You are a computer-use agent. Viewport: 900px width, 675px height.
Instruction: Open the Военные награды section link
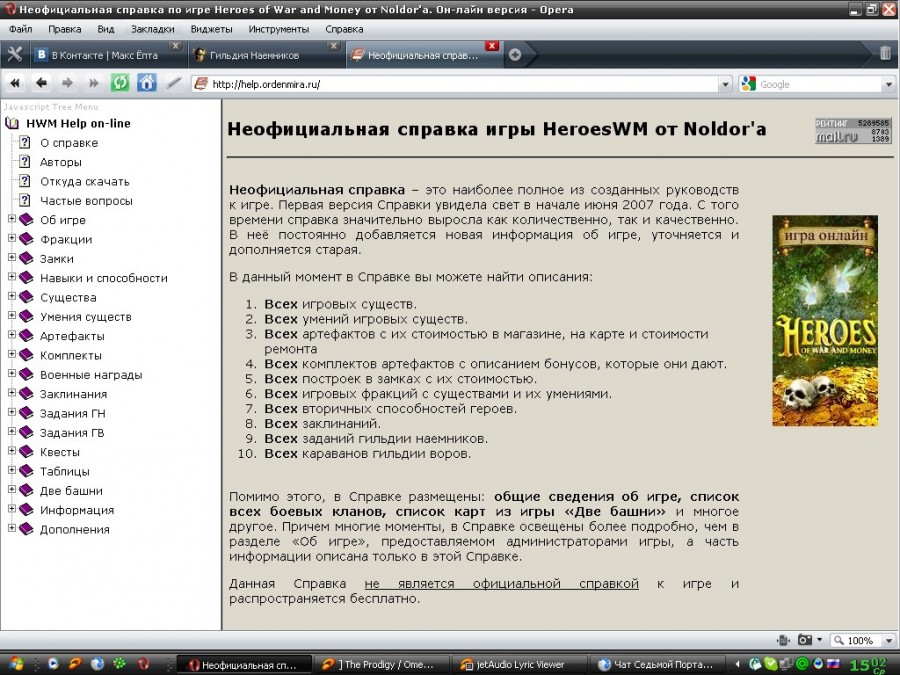(x=91, y=375)
